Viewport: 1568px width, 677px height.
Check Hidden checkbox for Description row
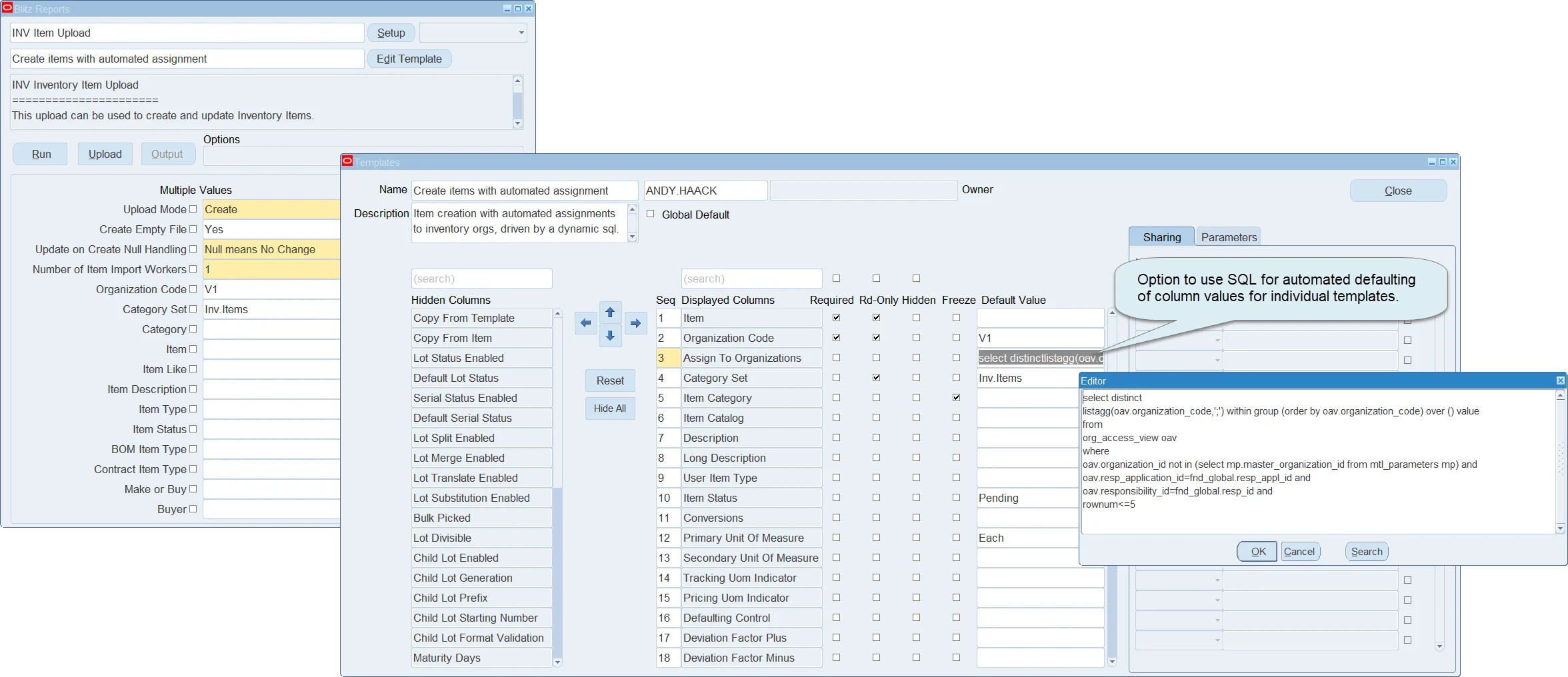(916, 438)
